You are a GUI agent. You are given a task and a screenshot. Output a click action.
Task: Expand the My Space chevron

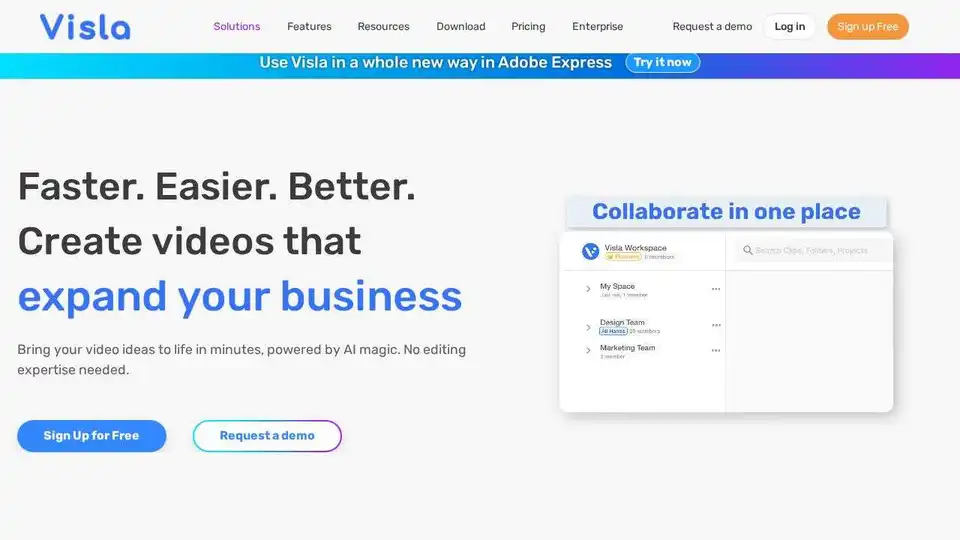(x=588, y=289)
